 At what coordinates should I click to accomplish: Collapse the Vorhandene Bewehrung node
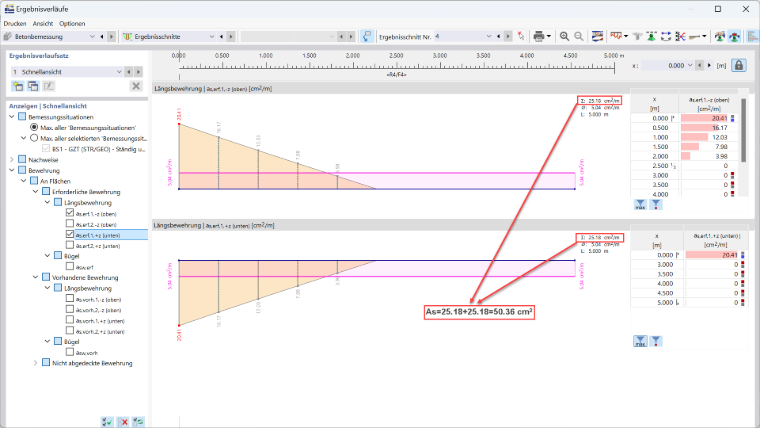coord(35,277)
